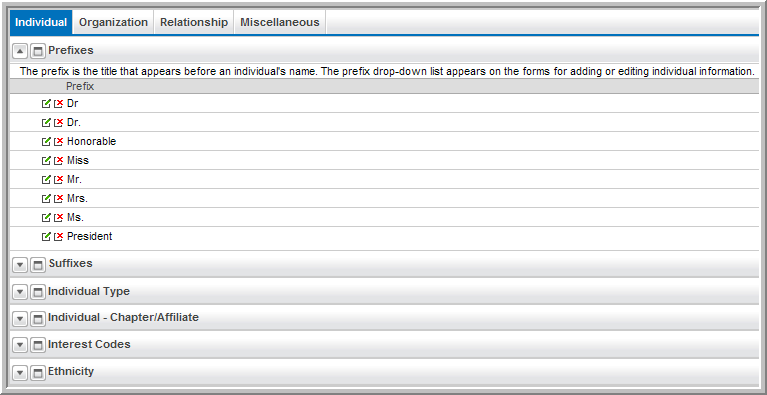
Task: Edit the Dr prefix entry
Action: [46, 104]
